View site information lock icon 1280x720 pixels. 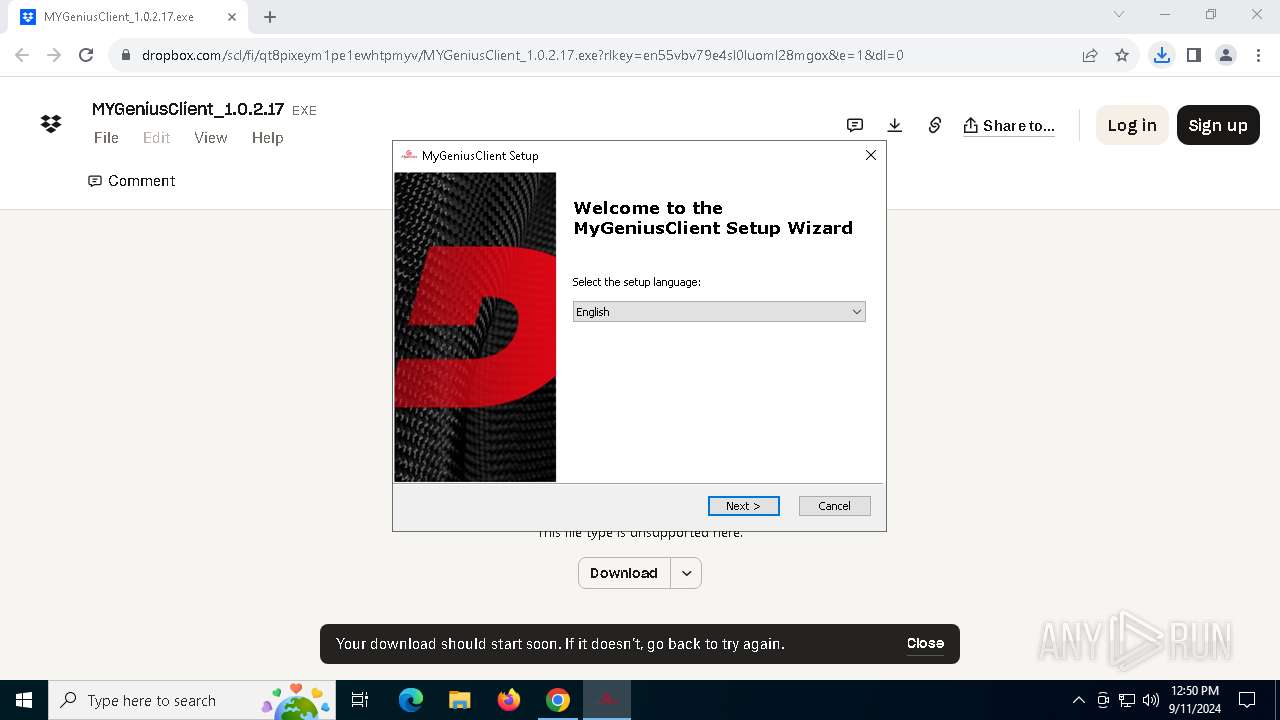point(126,55)
